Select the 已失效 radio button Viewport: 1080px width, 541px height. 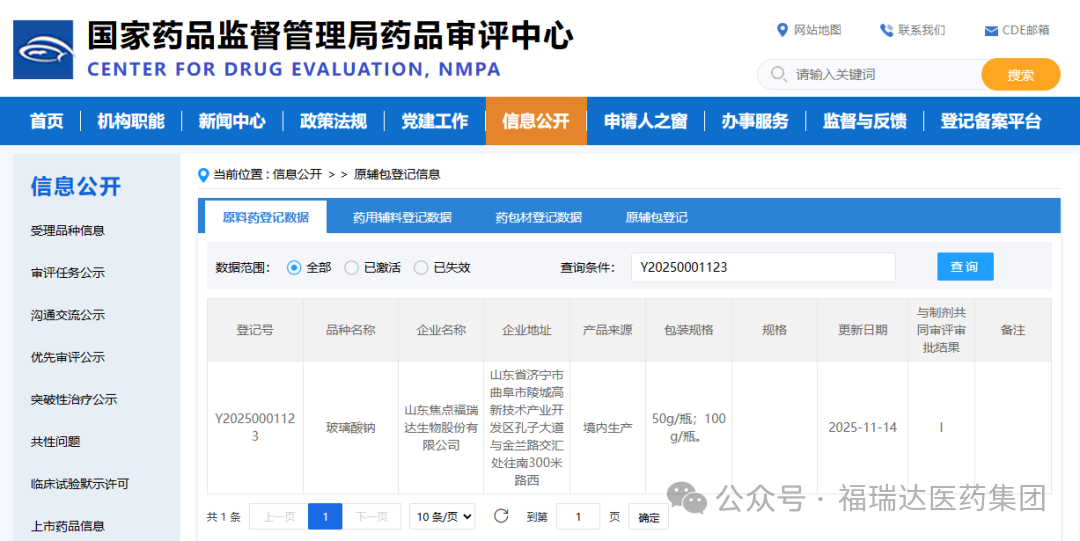pos(421,267)
